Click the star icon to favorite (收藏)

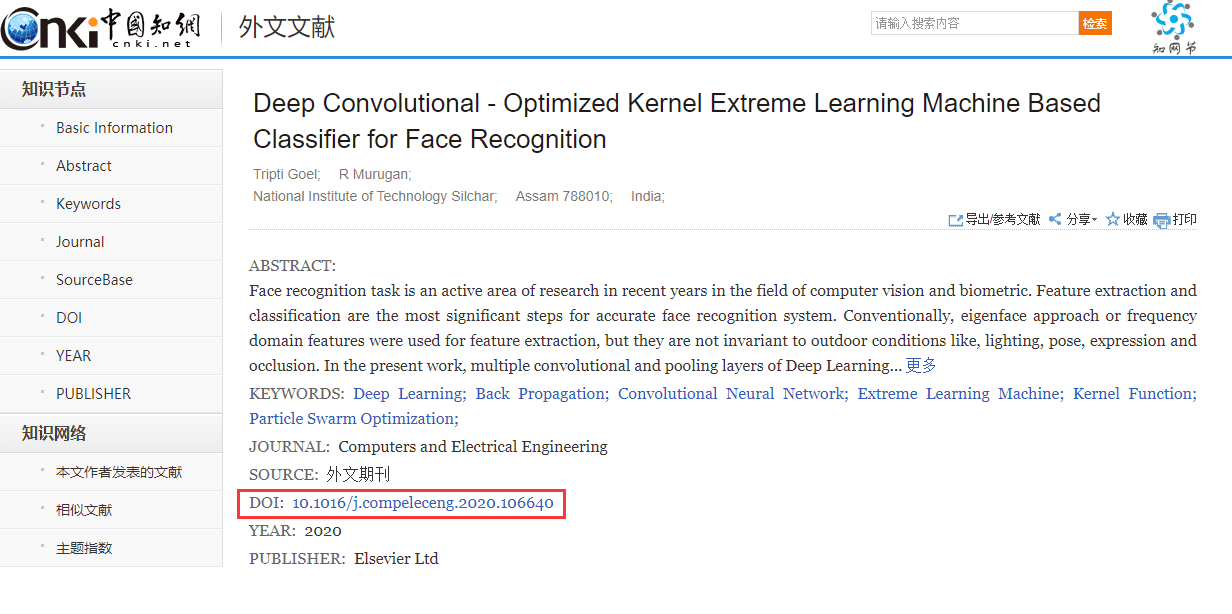pyautogui.click(x=1112, y=220)
